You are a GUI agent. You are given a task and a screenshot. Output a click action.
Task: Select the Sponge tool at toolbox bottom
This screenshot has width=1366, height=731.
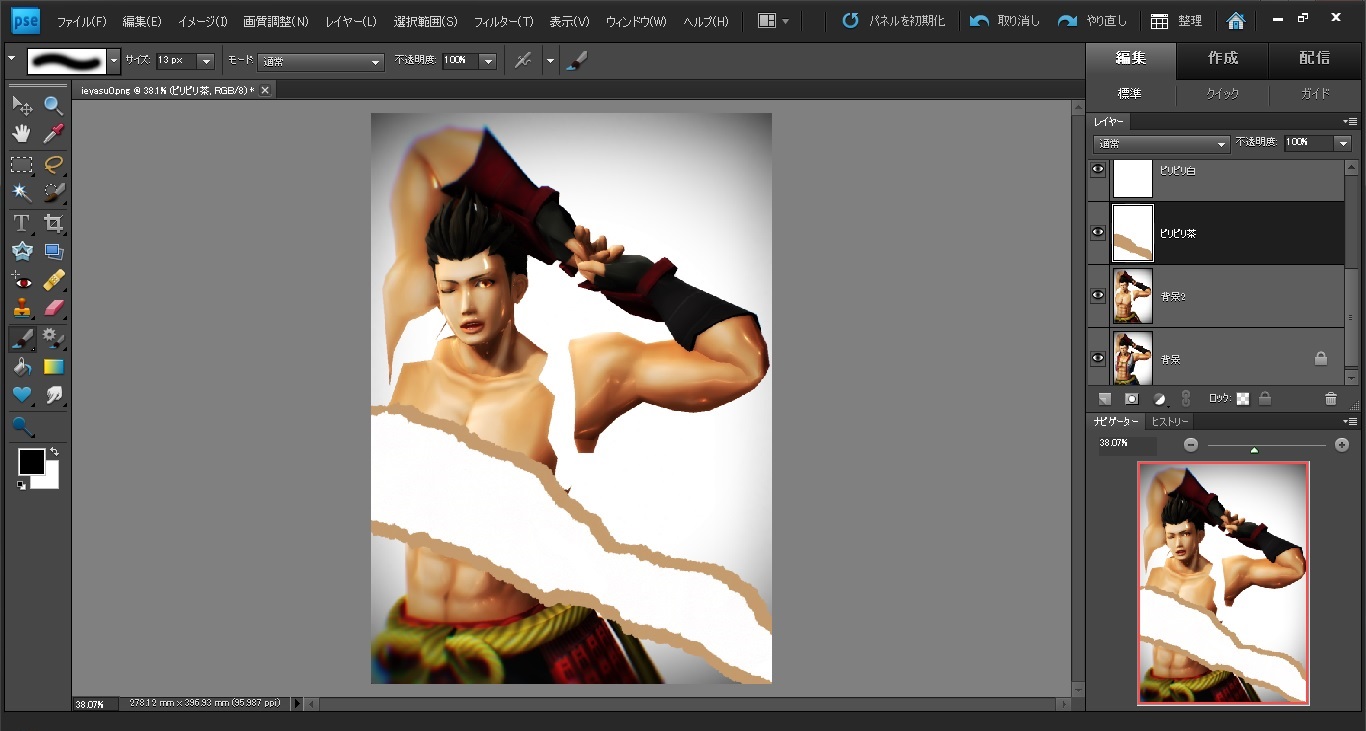click(21, 427)
